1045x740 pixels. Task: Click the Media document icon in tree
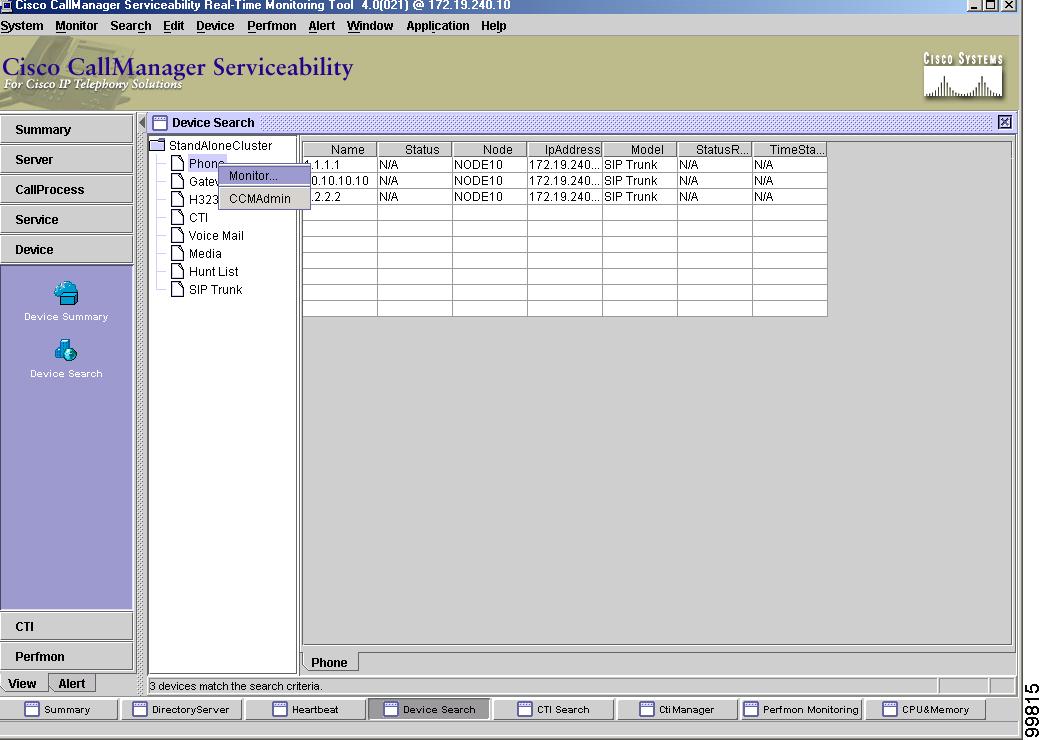[177, 253]
